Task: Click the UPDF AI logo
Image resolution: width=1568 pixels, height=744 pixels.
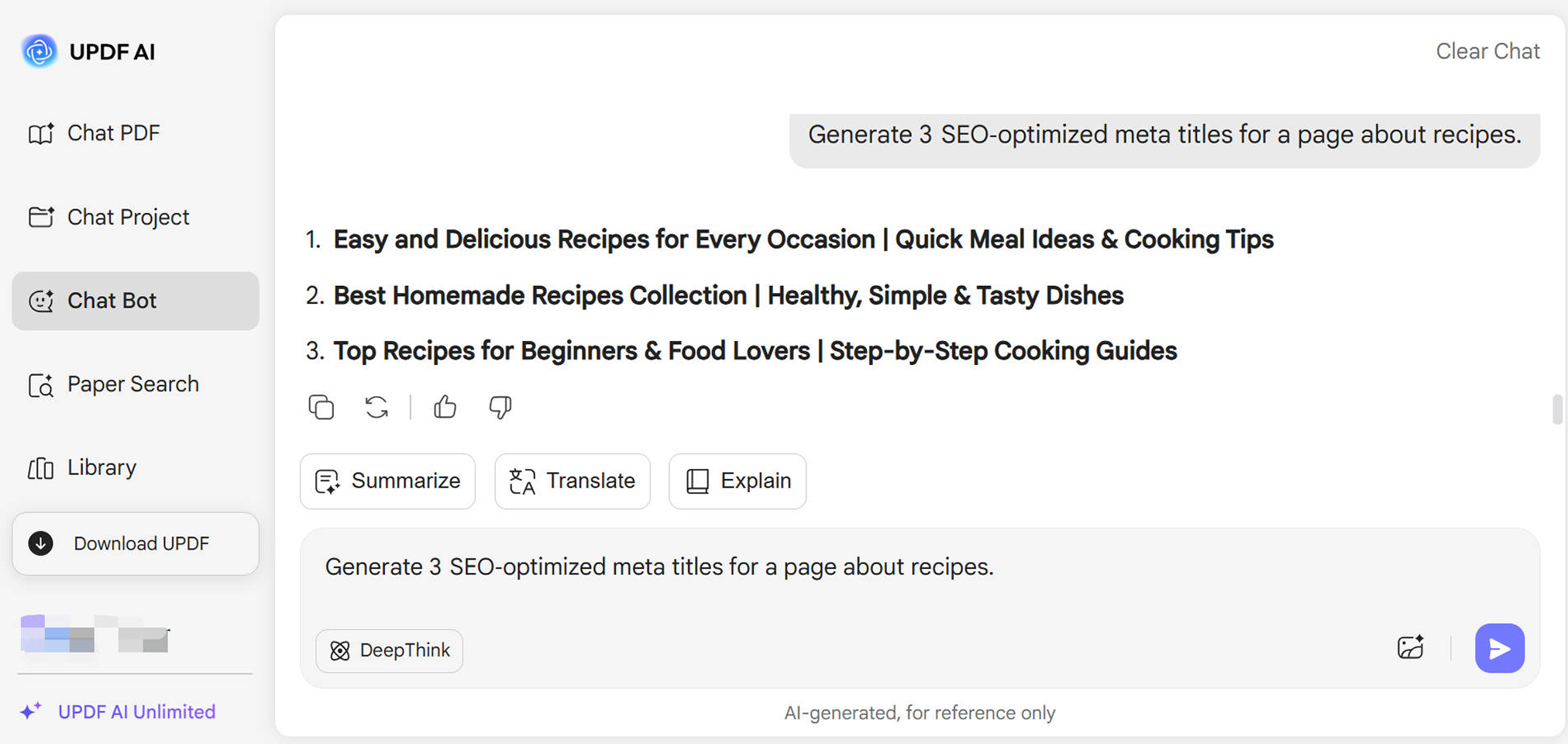Action: 40,51
